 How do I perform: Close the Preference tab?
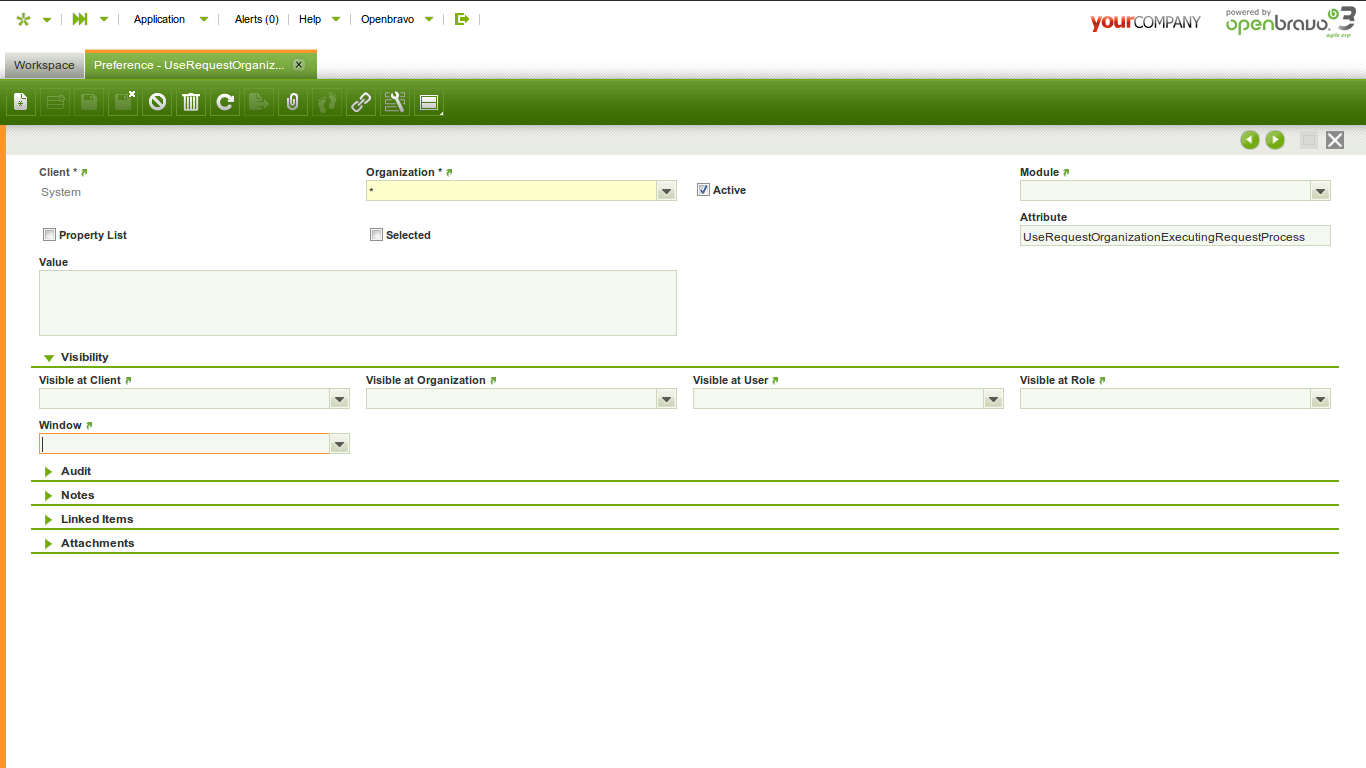coord(298,65)
